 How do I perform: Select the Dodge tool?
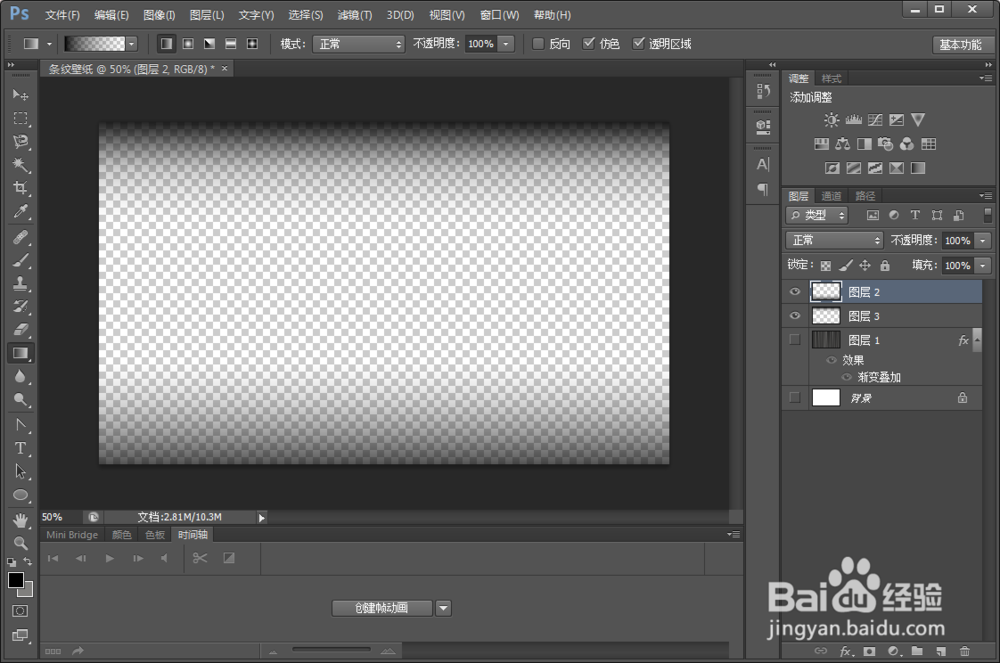20,400
